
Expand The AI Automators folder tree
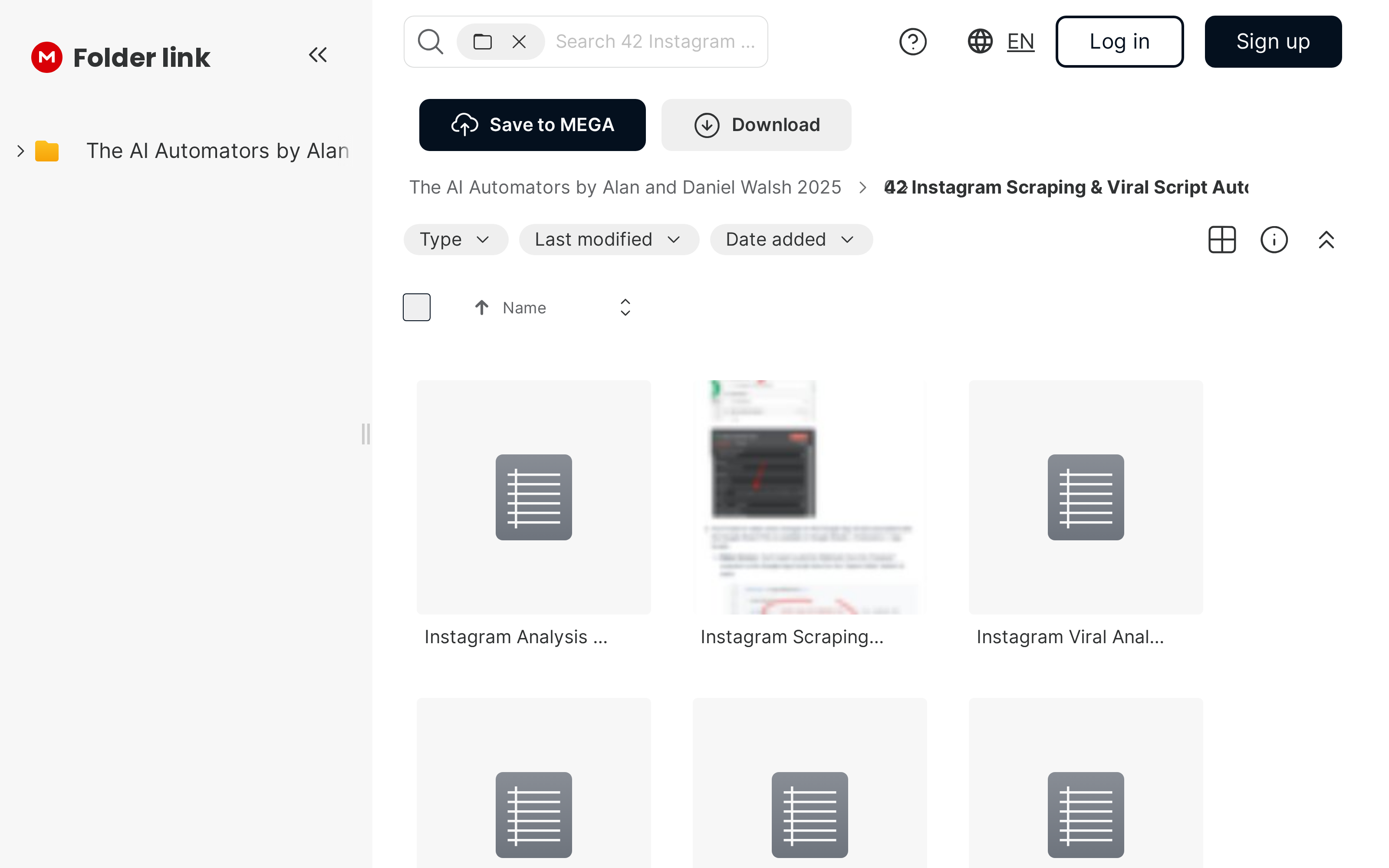tap(21, 151)
